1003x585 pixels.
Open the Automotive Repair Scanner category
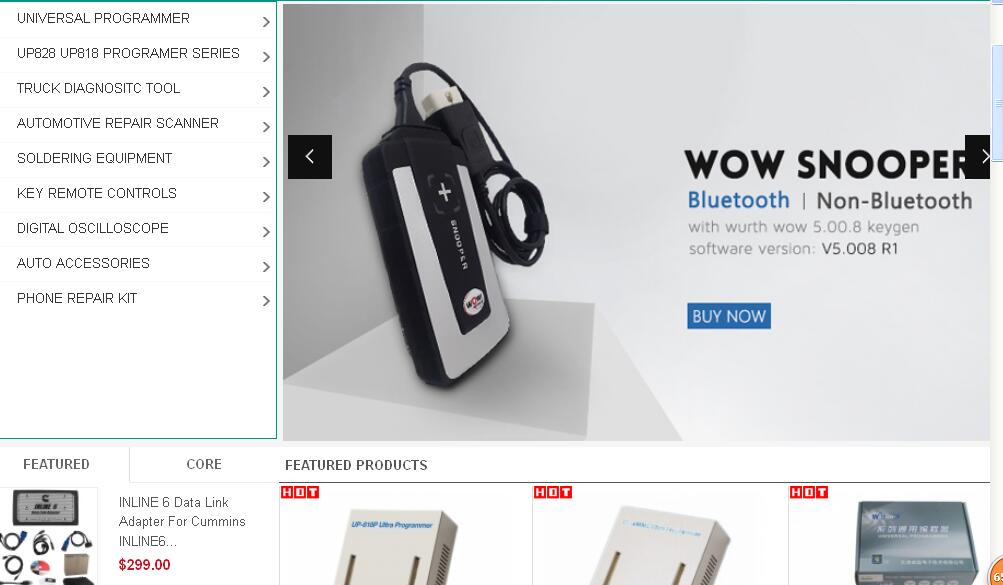pos(118,123)
